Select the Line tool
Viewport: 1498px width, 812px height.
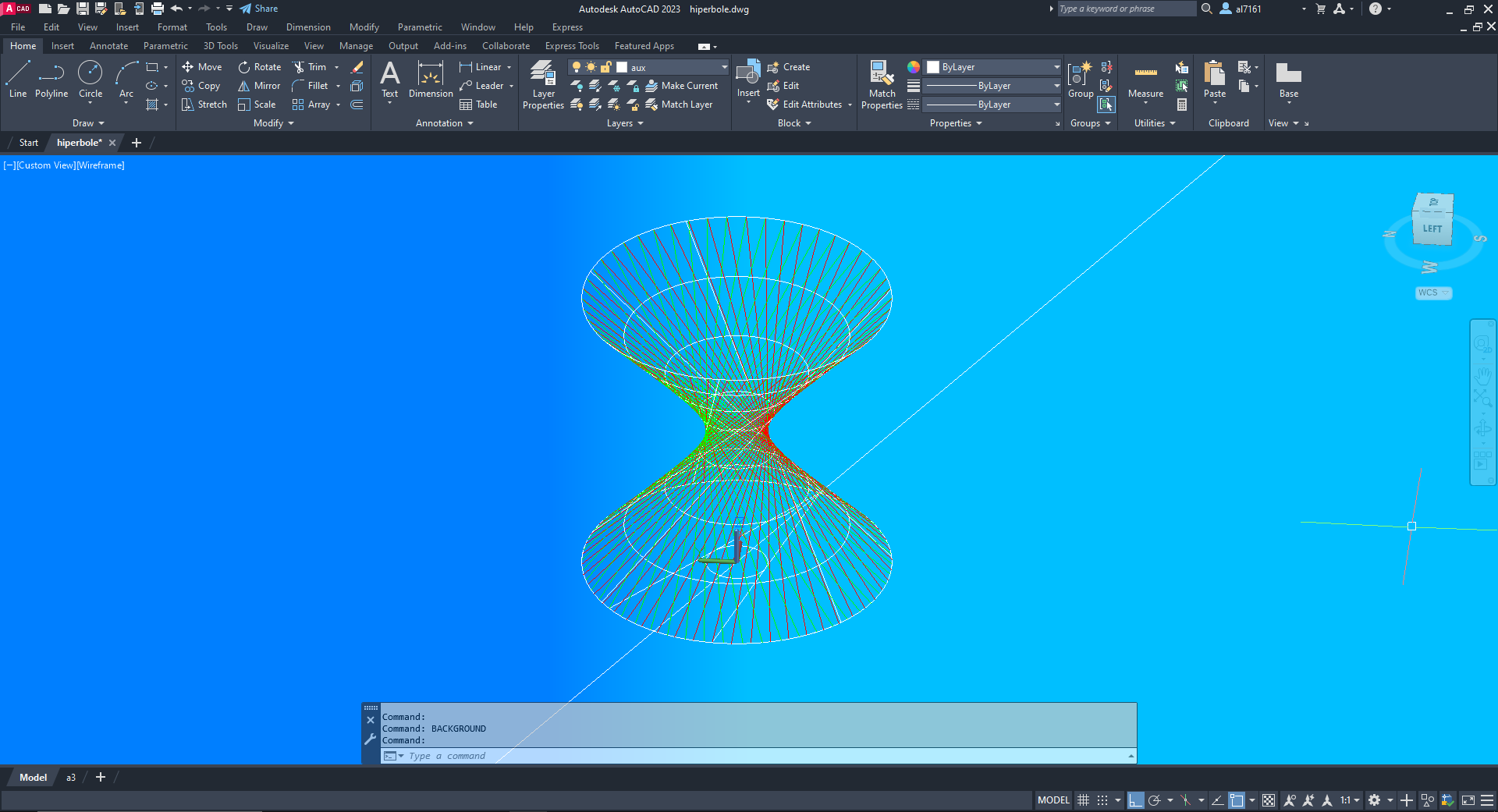pyautogui.click(x=18, y=80)
